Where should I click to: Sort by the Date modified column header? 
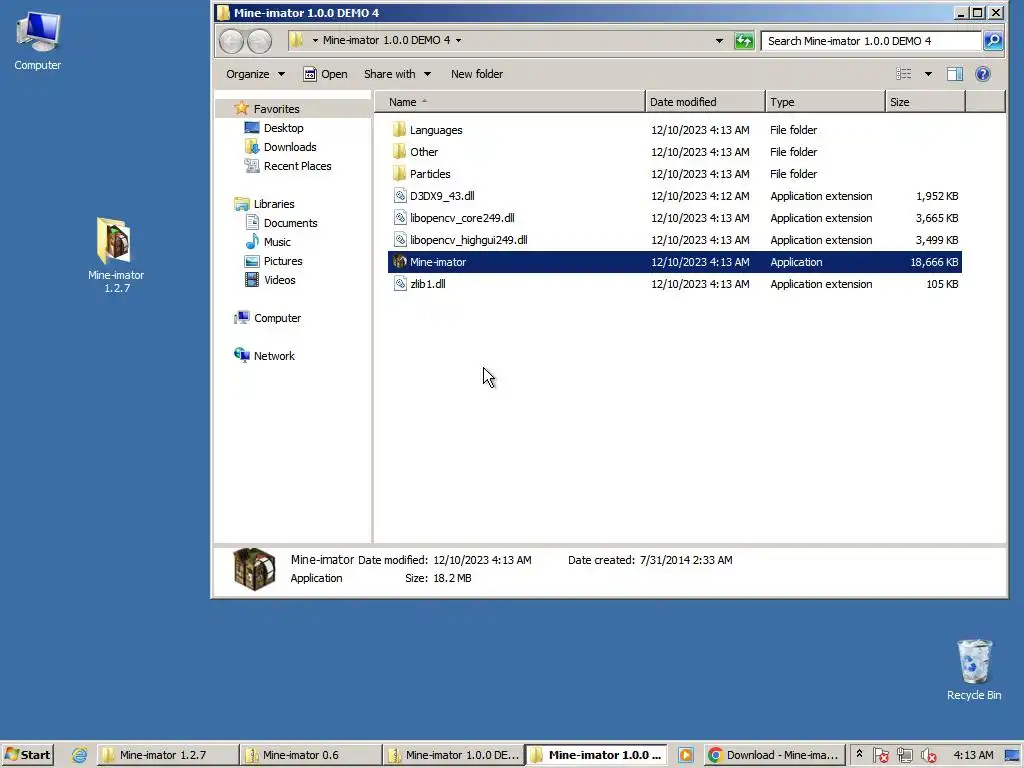(705, 102)
